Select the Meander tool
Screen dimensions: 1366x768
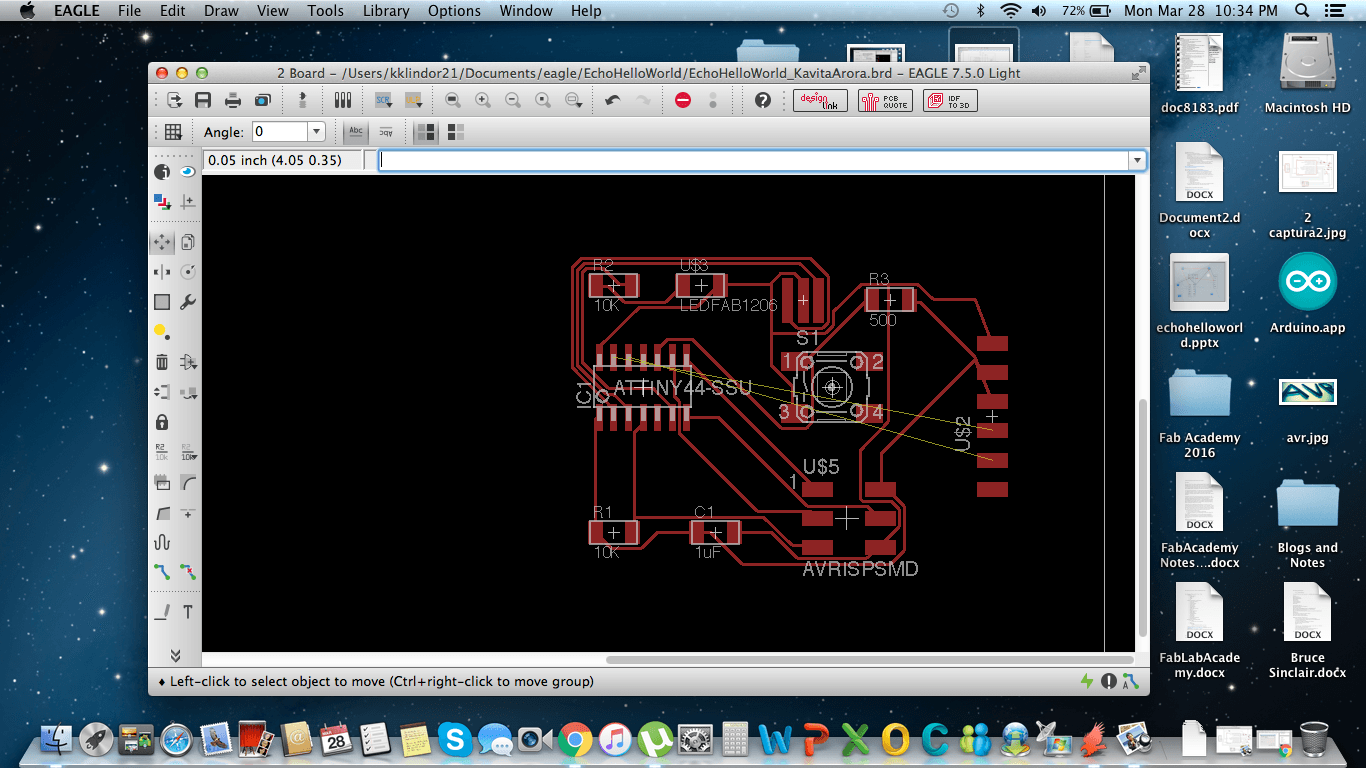(161, 542)
